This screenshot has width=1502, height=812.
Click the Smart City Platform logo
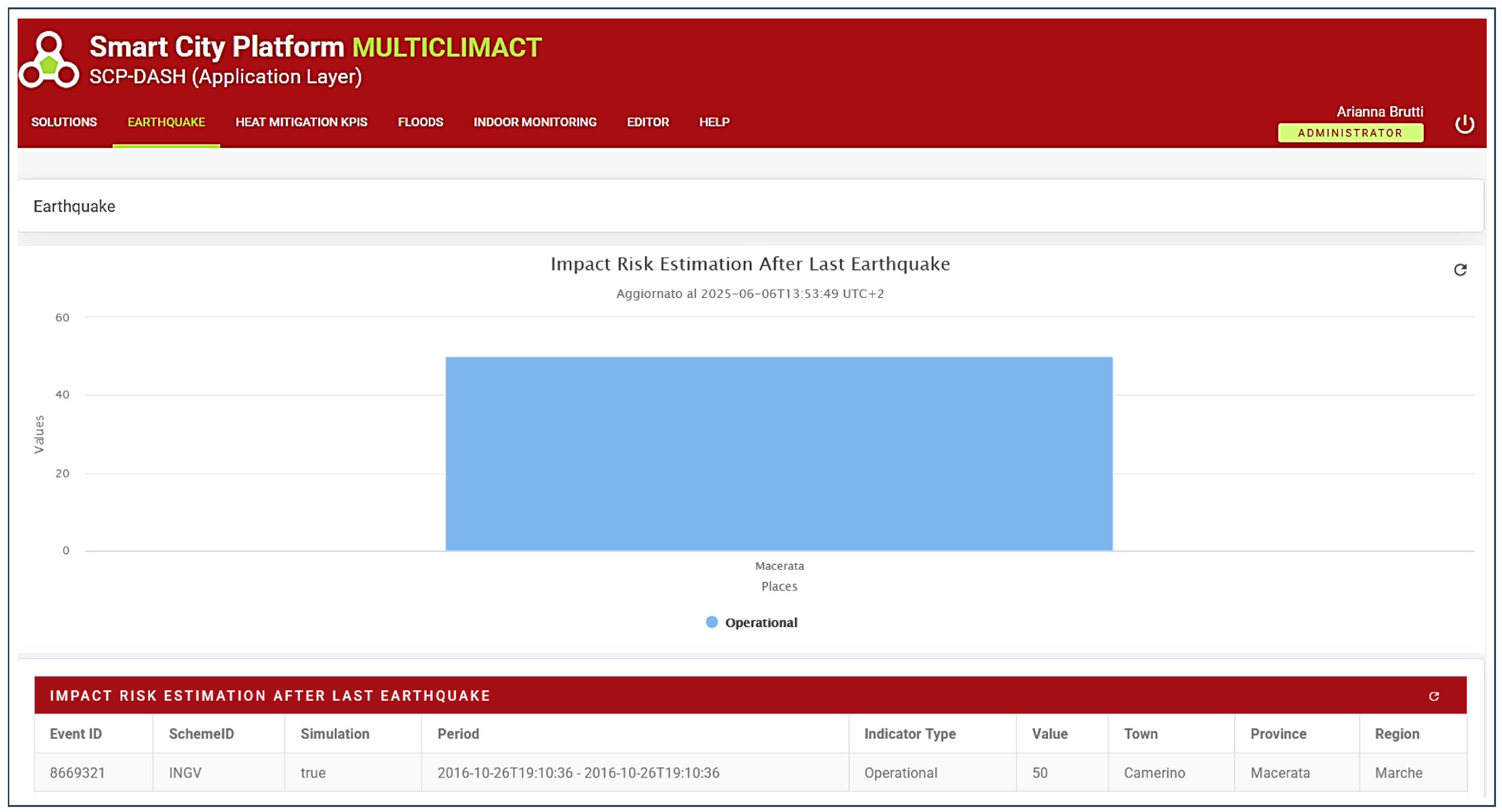(49, 61)
